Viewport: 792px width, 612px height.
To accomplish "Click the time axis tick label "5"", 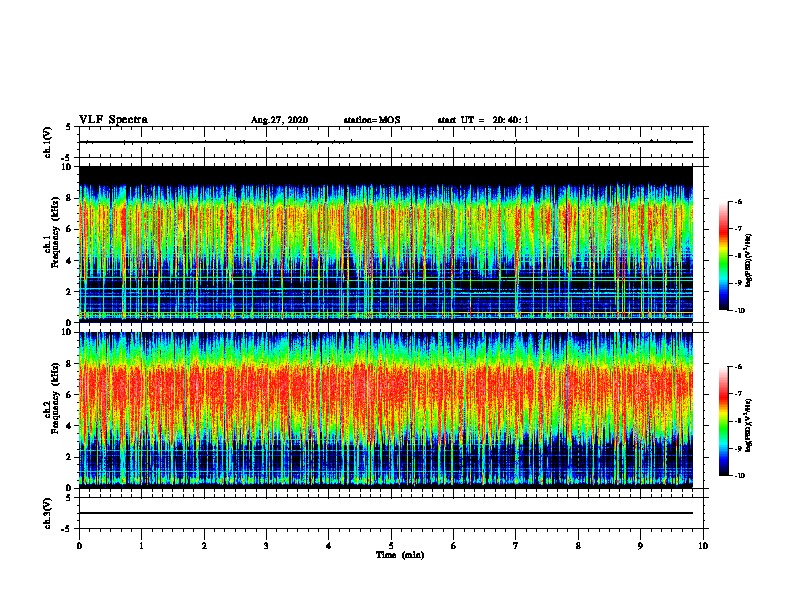I will [391, 546].
